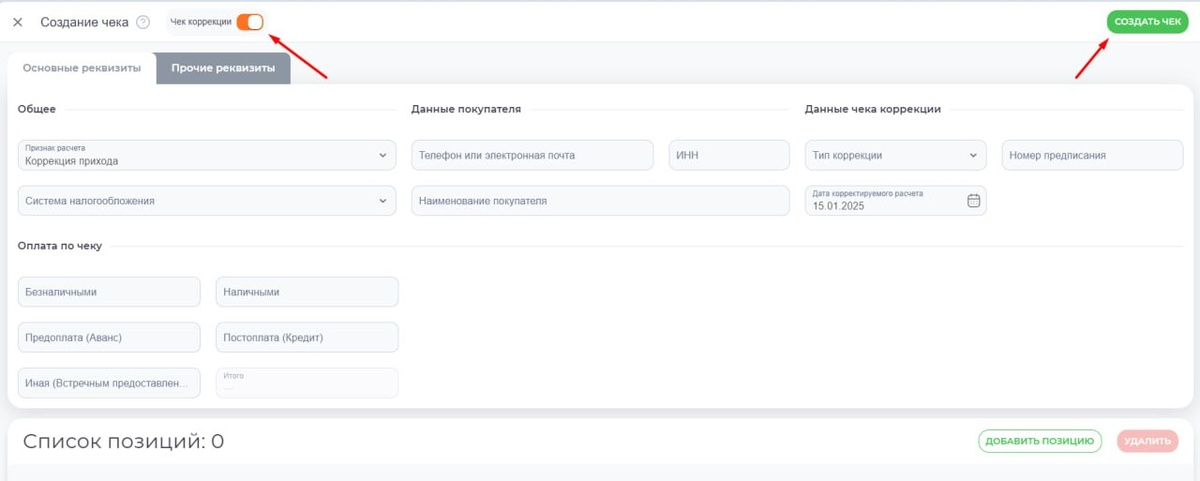The height and width of the screenshot is (481, 1200).
Task: Select the Наименование покупателя field
Action: click(600, 200)
